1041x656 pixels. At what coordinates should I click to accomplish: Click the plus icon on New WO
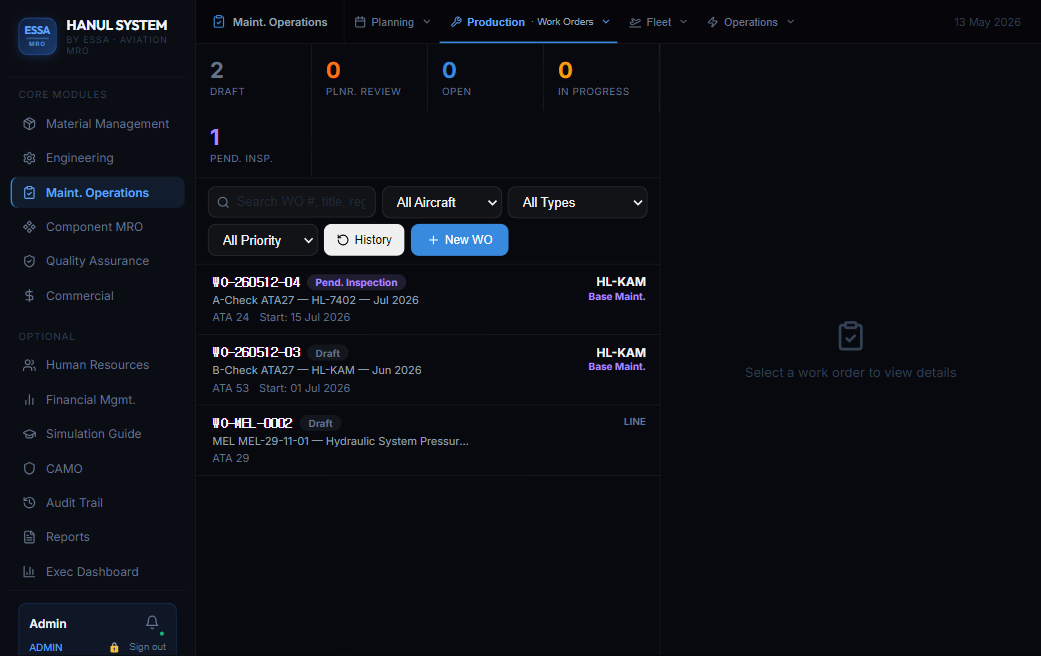point(433,240)
